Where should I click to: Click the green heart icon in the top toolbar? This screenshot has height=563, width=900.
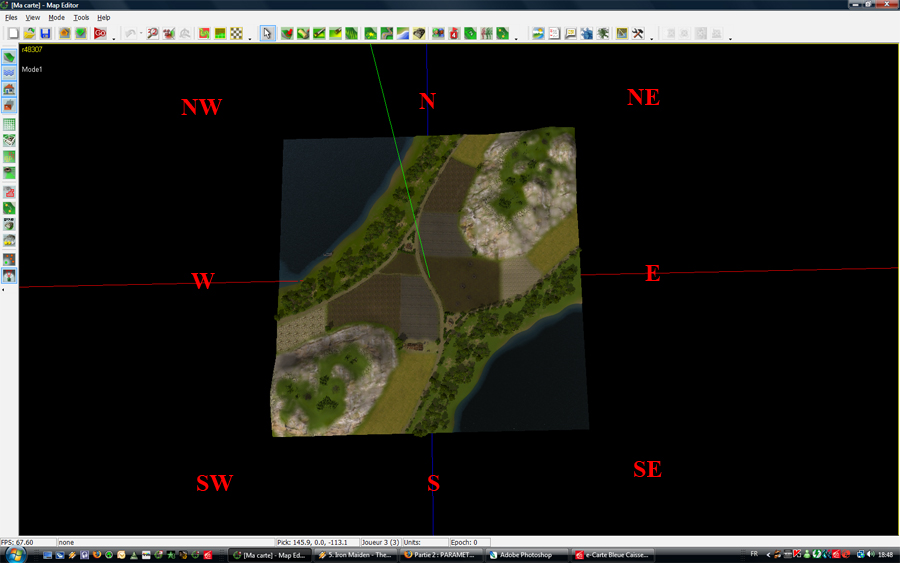click(81, 33)
